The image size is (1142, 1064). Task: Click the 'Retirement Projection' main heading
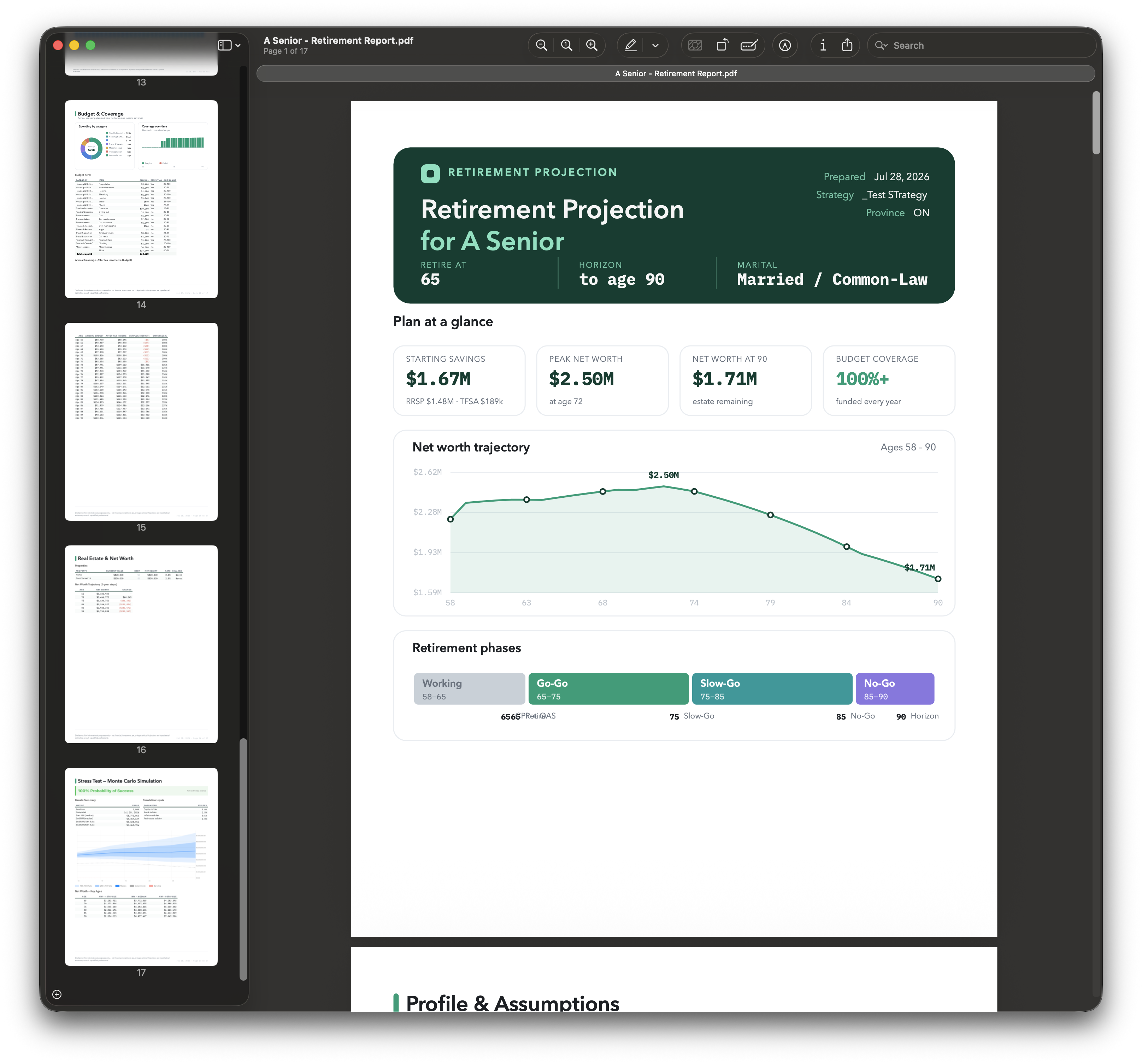[x=553, y=209]
